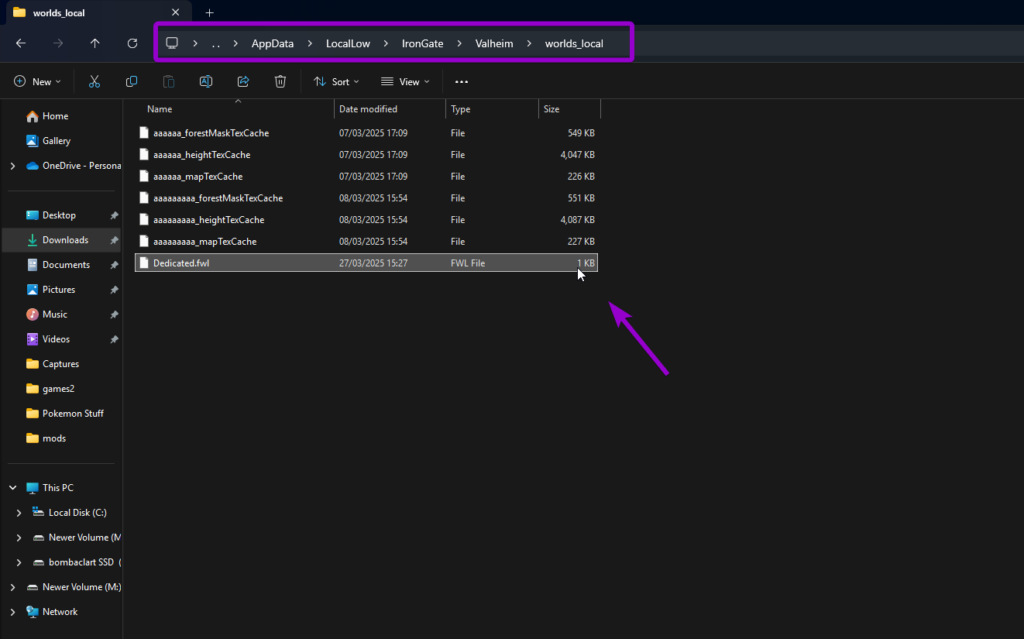
Task: Click the aaaaaa_forestMaskTexCache file icon
Action: (x=144, y=133)
